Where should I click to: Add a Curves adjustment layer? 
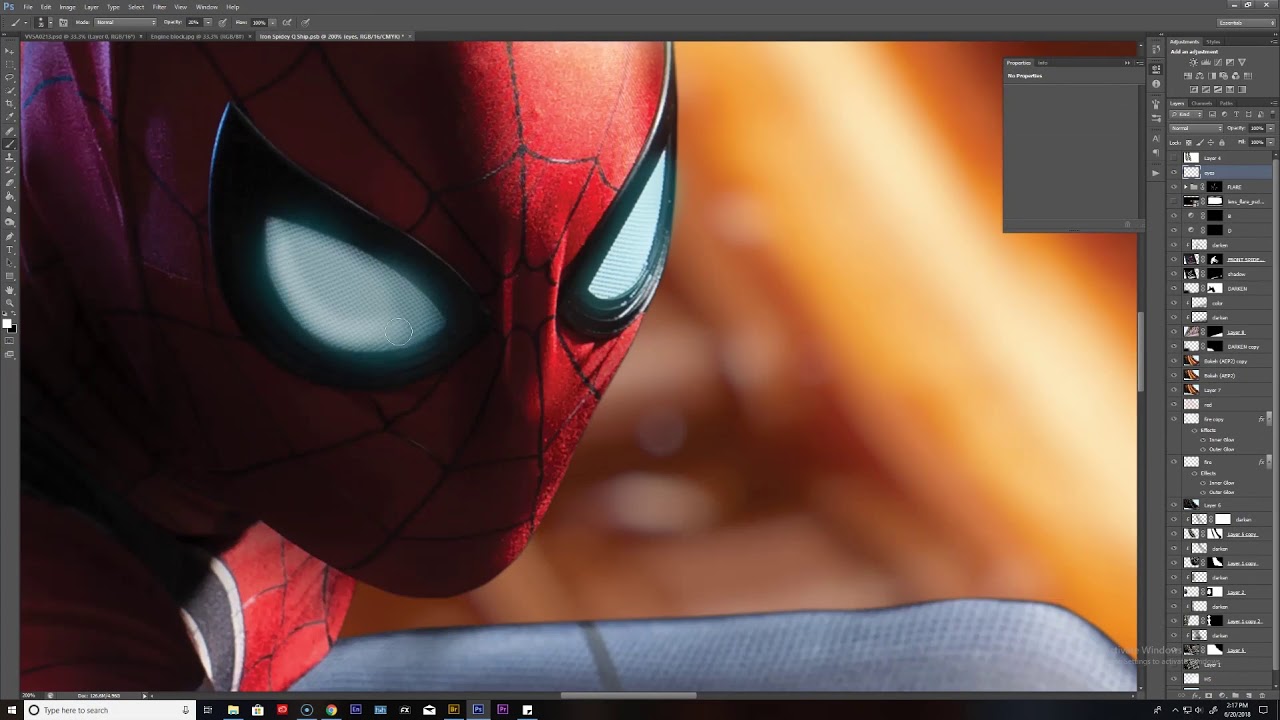pos(1217,62)
